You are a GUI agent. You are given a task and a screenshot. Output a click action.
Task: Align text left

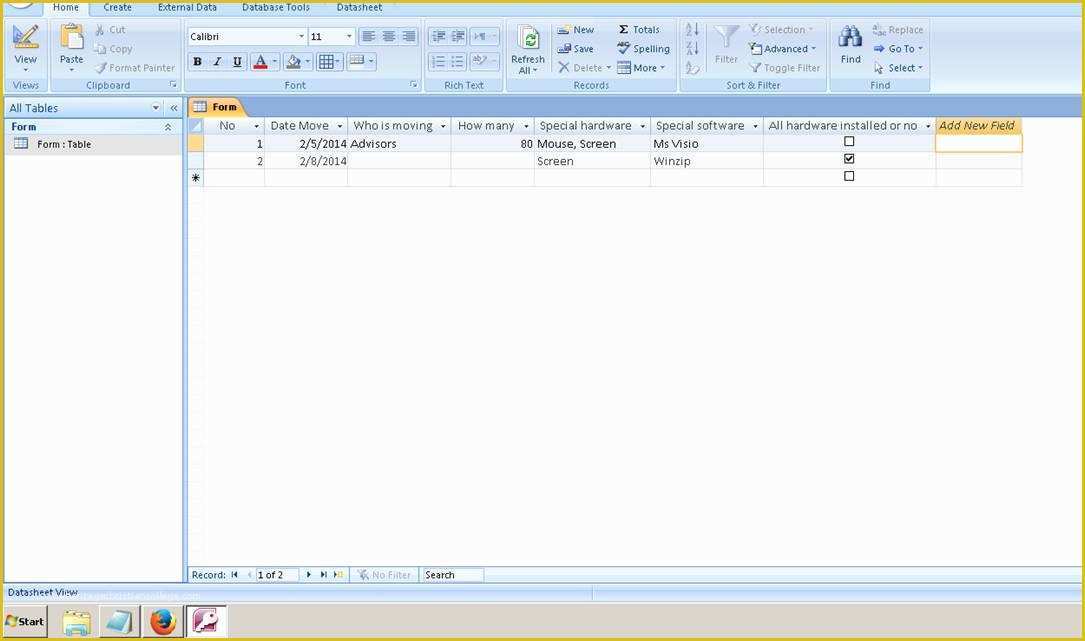pyautogui.click(x=369, y=36)
